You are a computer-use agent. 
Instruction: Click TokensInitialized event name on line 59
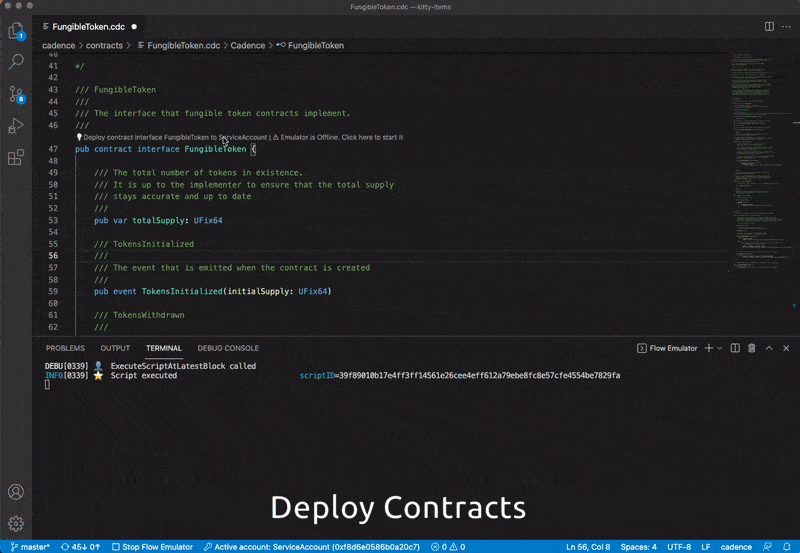point(182,291)
